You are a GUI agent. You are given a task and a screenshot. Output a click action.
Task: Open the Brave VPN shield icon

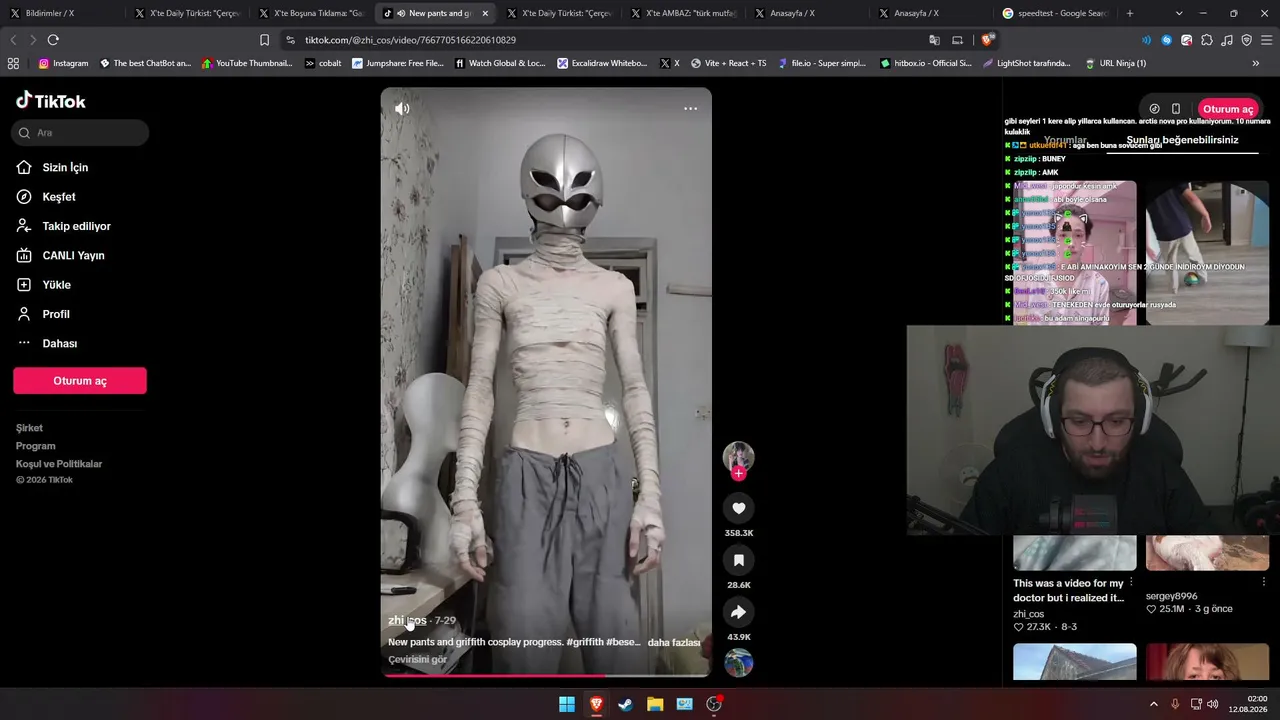pos(1246,40)
